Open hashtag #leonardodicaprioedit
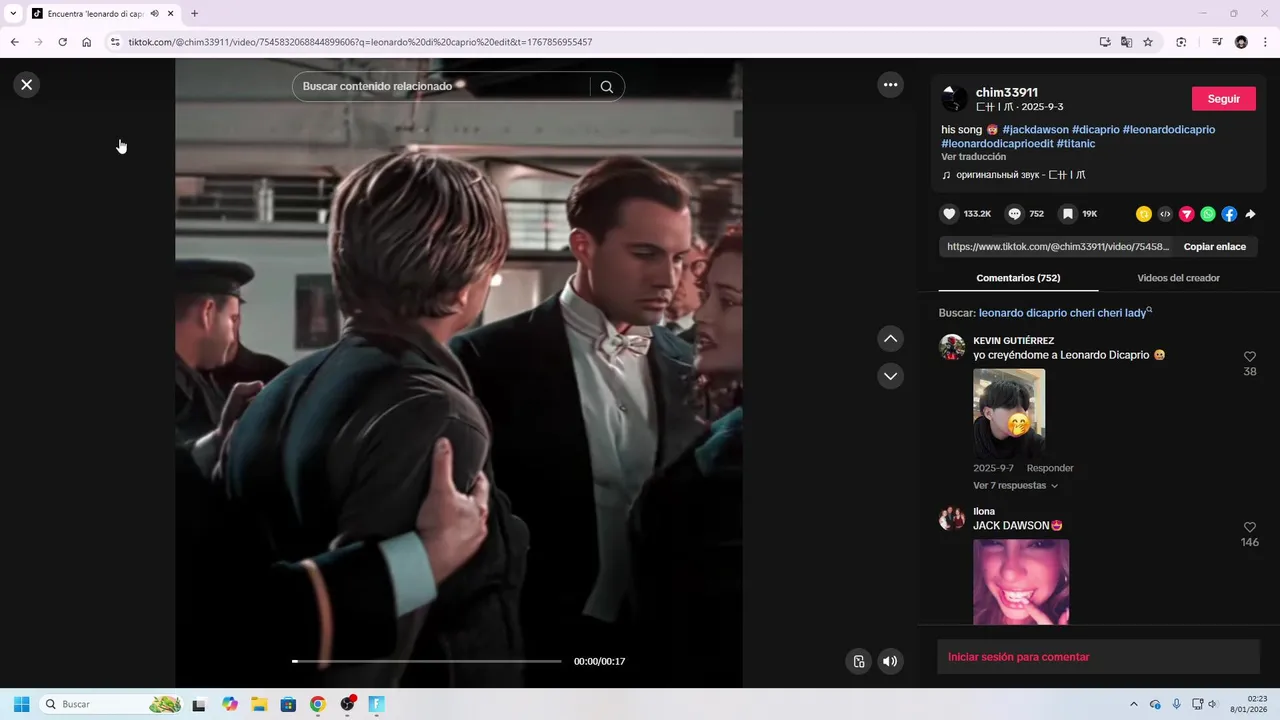Viewport: 1280px width, 720px height. coord(997,144)
